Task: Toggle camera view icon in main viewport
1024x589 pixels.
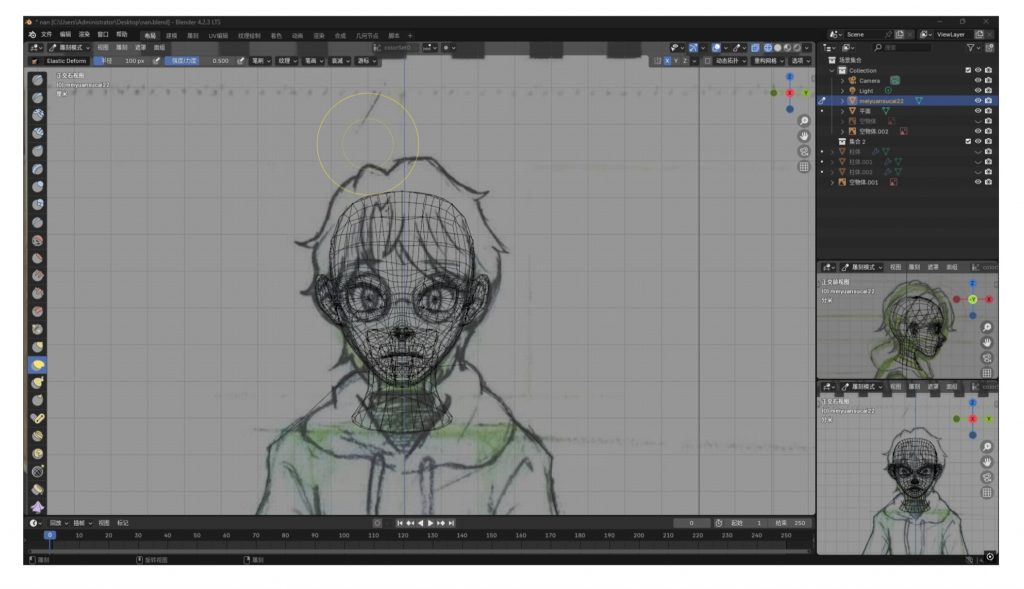Action: (803, 151)
